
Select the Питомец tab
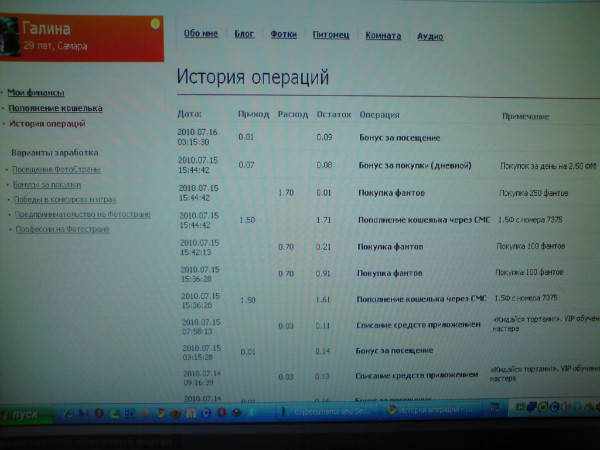point(330,34)
